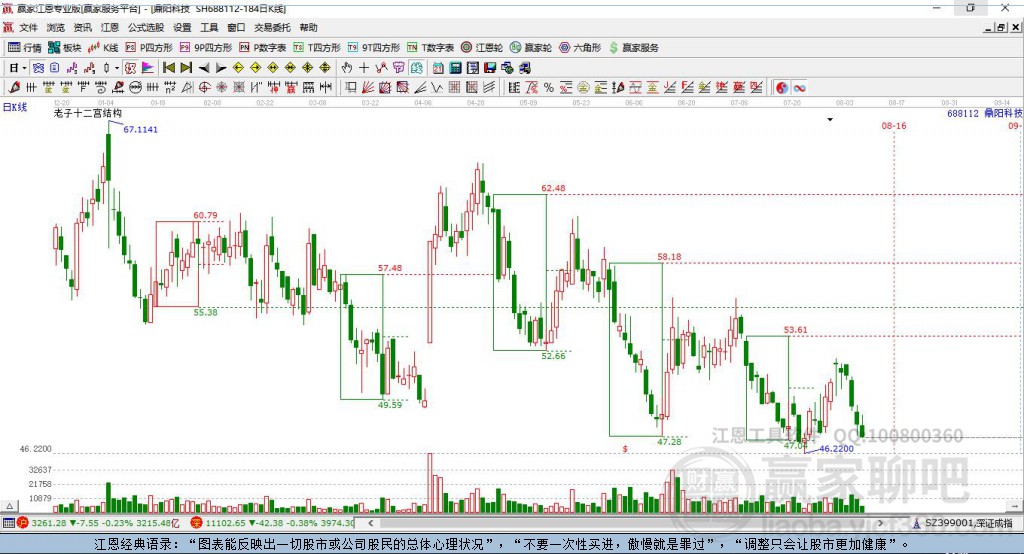Open the 资讯 menu
This screenshot has width=1024, height=554.
82,27
